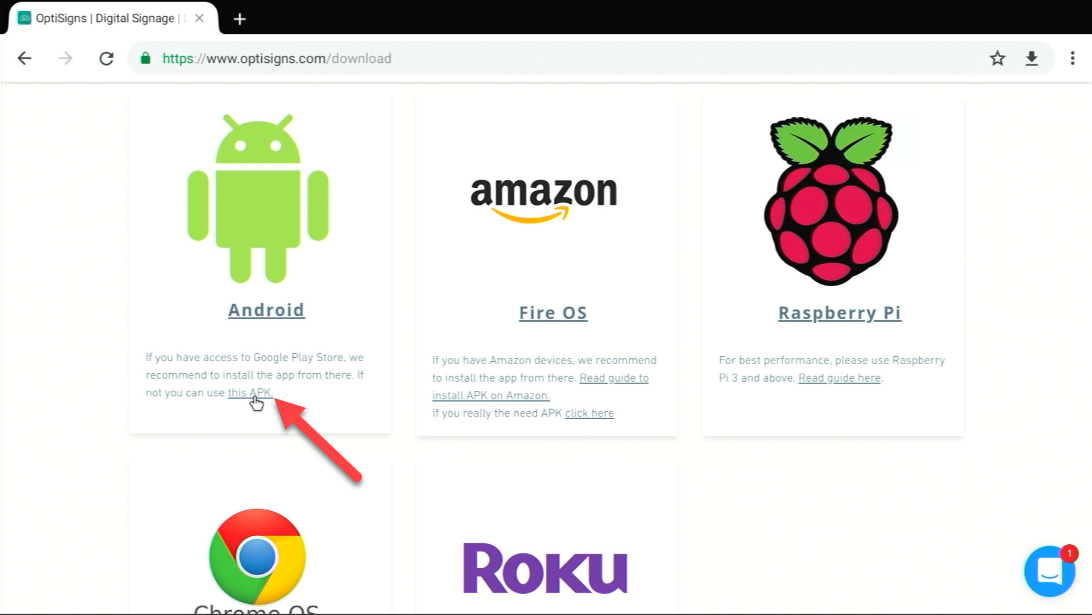The width and height of the screenshot is (1092, 615).
Task: Open the Android heading link
Action: pyautogui.click(x=266, y=310)
